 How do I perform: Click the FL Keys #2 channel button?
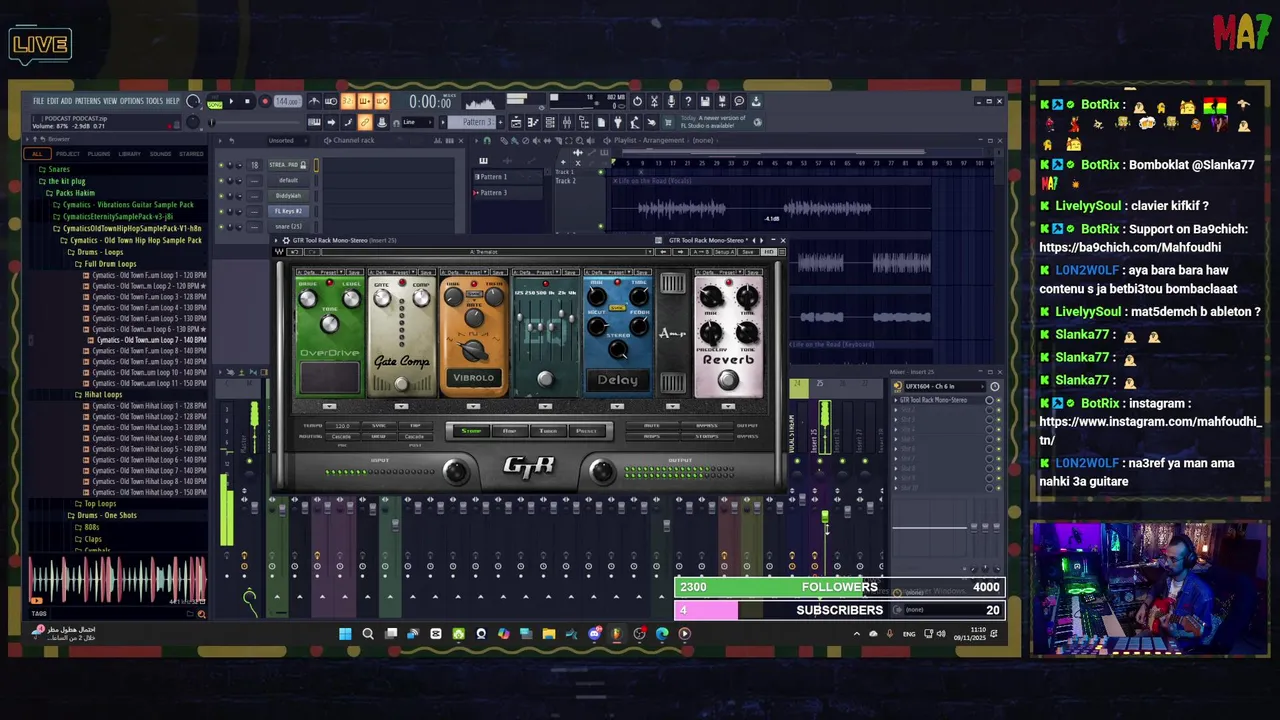tap(288, 211)
